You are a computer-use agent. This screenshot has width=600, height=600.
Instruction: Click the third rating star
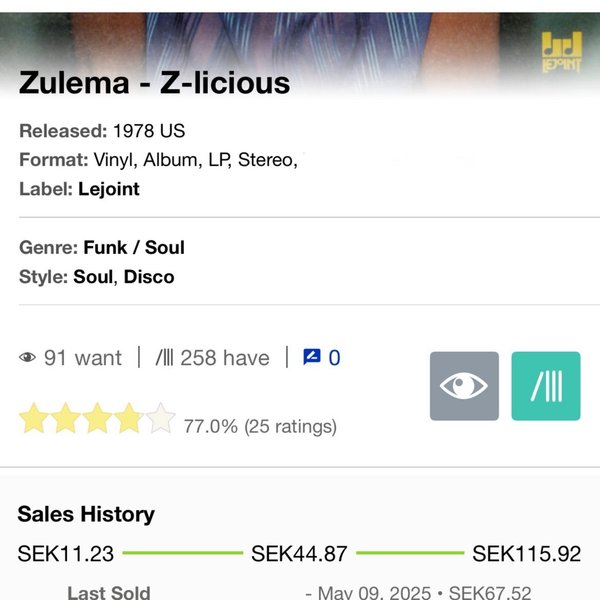97,419
